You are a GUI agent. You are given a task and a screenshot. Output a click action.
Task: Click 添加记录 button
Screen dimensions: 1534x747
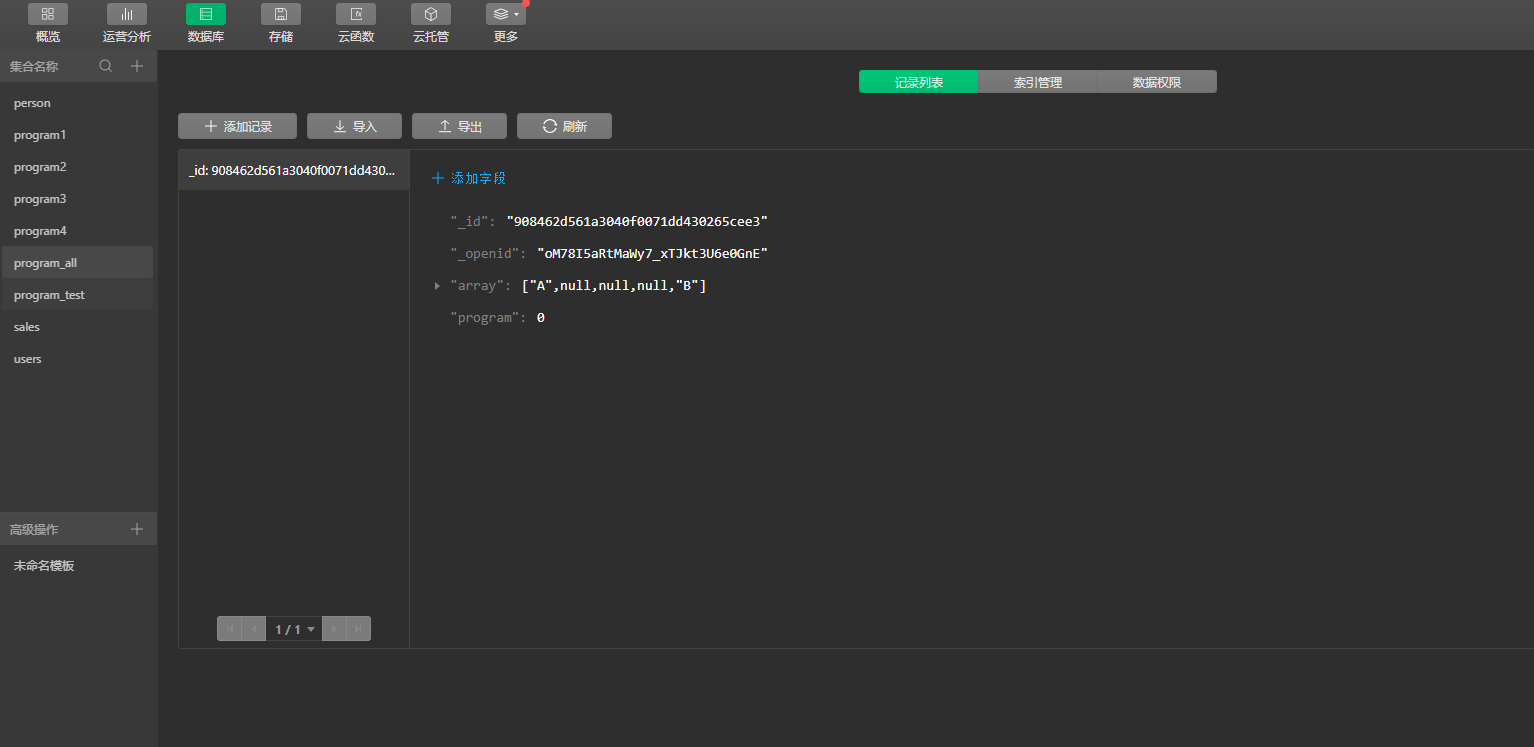238,126
